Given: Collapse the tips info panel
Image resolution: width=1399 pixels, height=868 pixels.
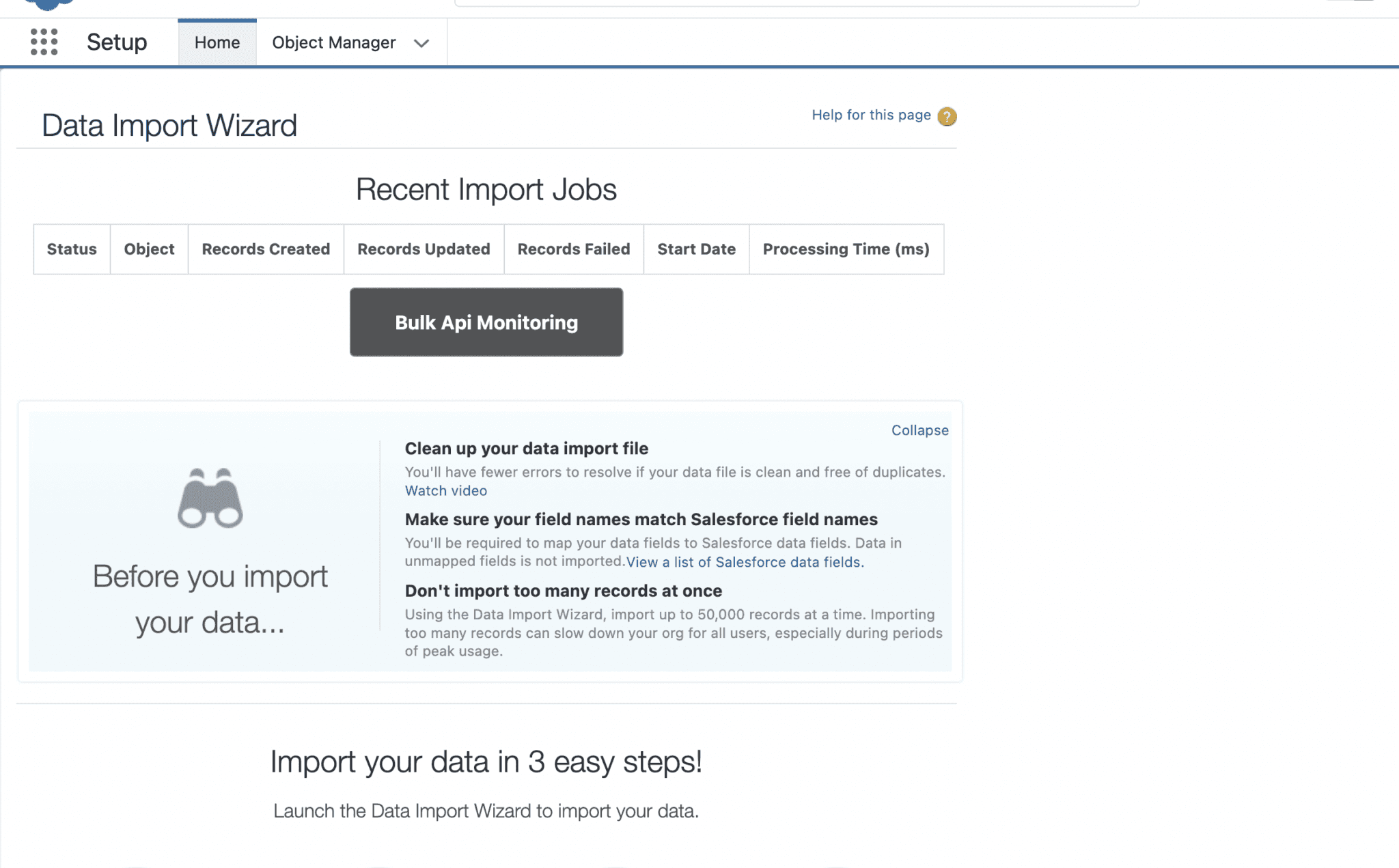Looking at the screenshot, I should (x=919, y=430).
